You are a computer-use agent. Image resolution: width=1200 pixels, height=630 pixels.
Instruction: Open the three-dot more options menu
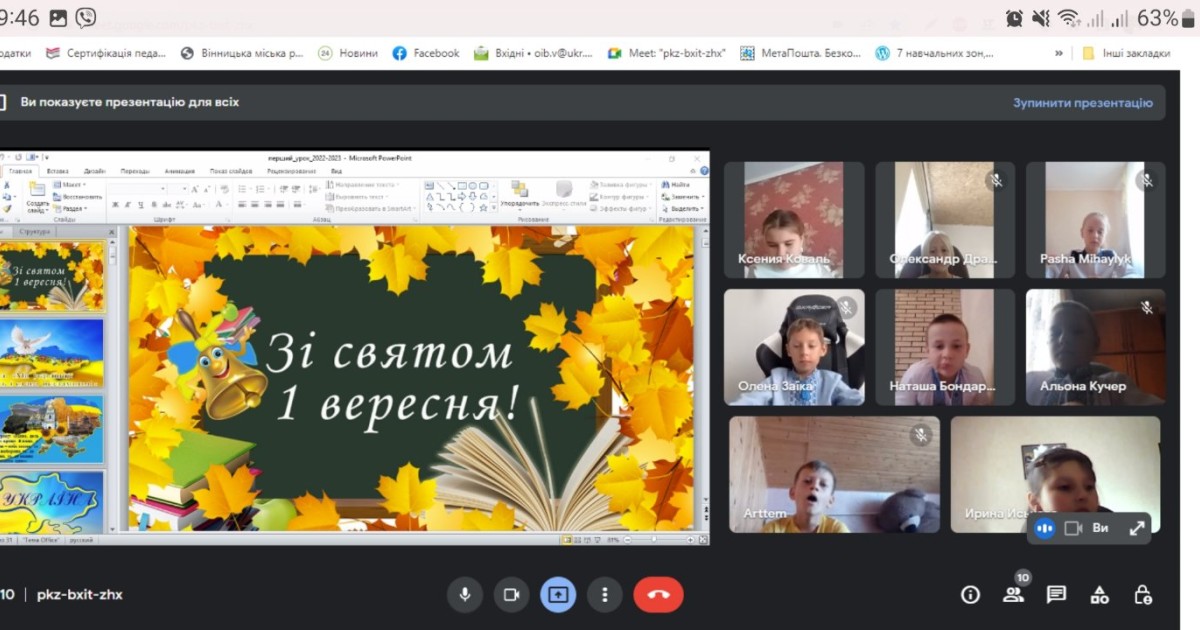point(604,594)
